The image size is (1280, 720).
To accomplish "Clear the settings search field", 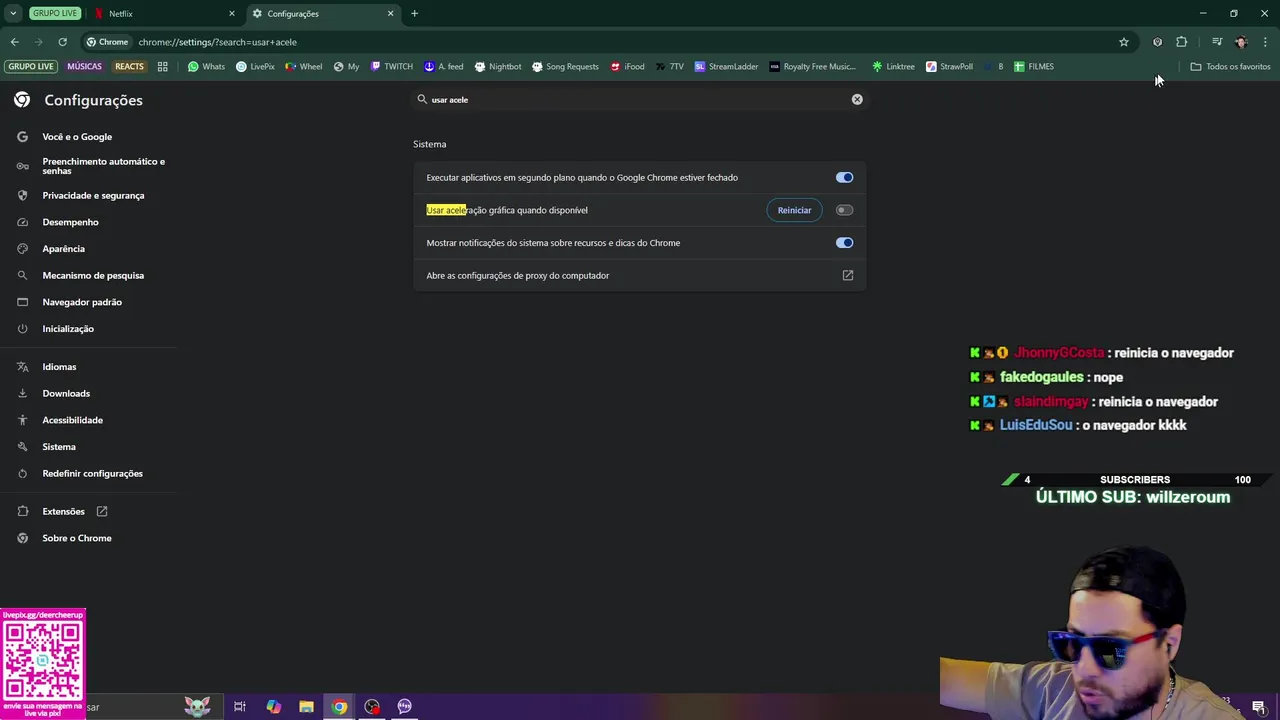I will click(857, 99).
